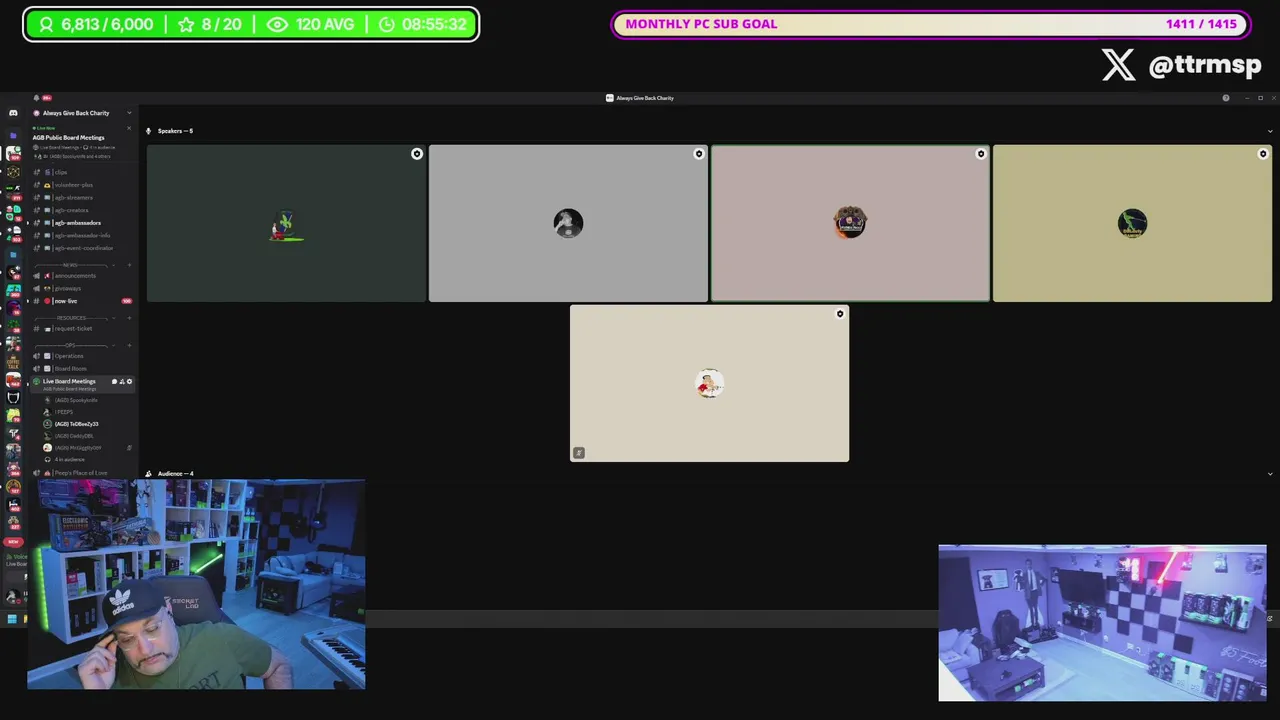Image resolution: width=1280 pixels, height=720 pixels.
Task: Select the Live Board Meetings stage channel
Action: (x=82, y=384)
